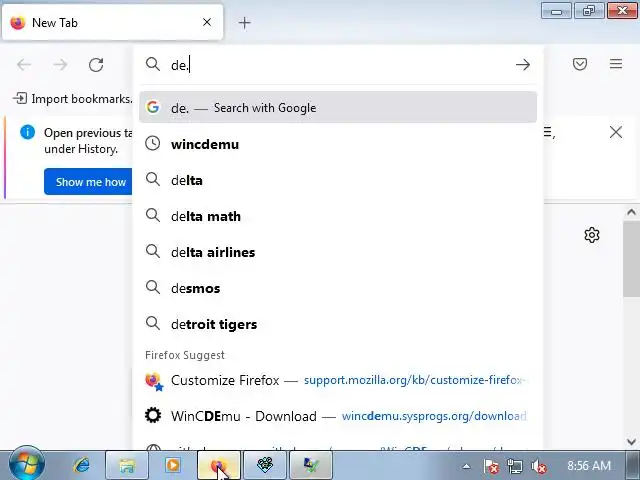Image resolution: width=640 pixels, height=480 pixels.
Task: Open Customize Firefox support link
Action: [338, 380]
